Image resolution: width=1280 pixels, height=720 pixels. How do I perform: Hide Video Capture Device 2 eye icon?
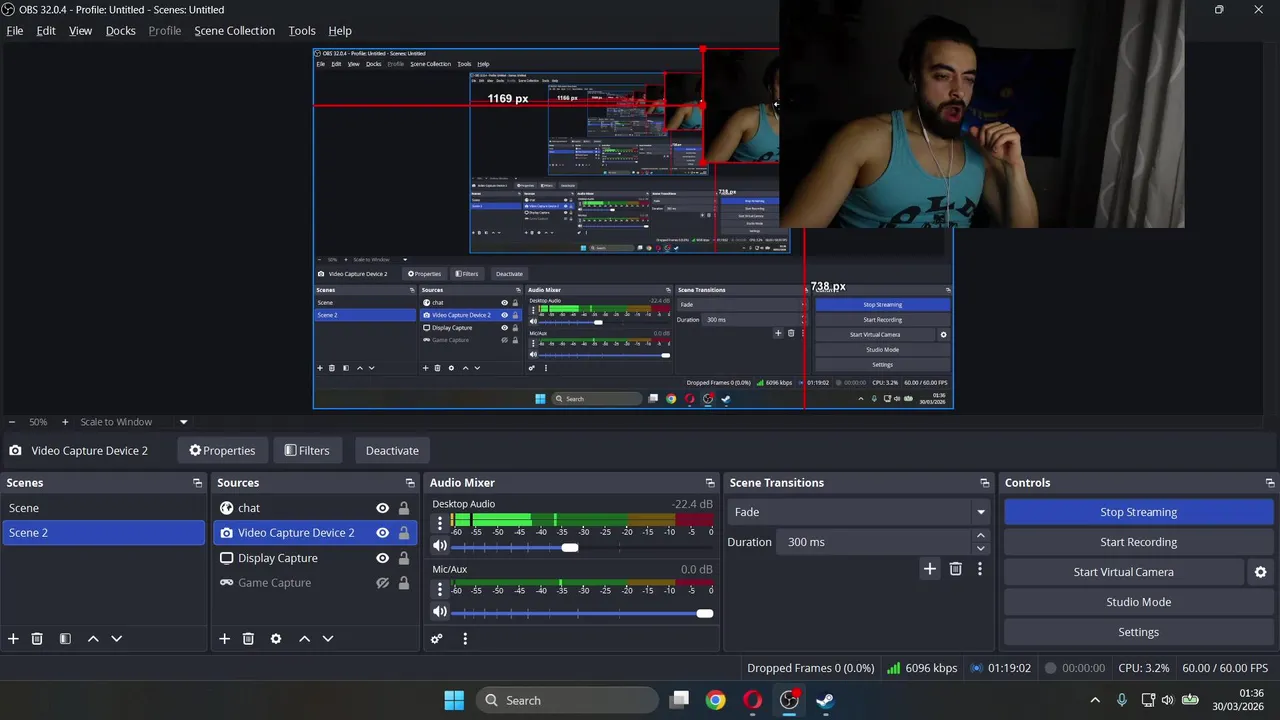(x=382, y=533)
